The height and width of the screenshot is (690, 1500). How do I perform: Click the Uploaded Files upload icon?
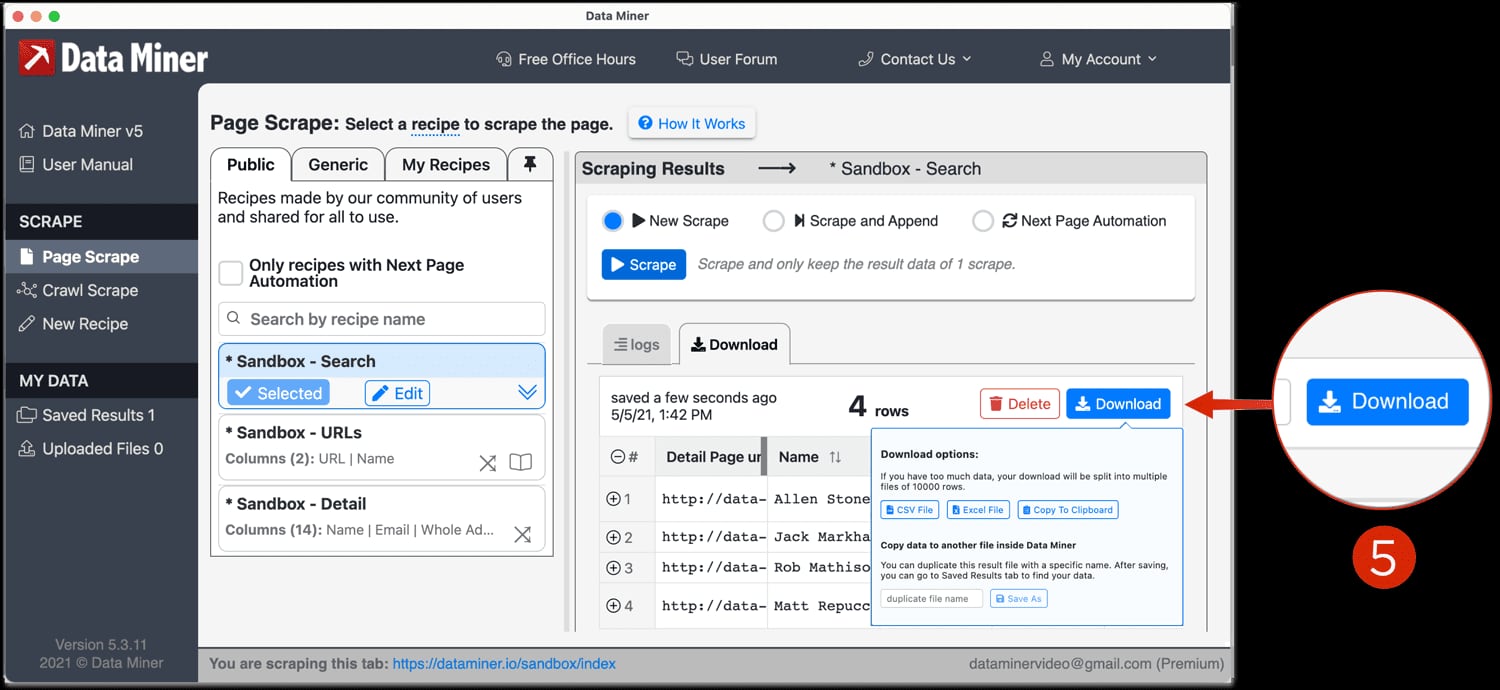26,449
